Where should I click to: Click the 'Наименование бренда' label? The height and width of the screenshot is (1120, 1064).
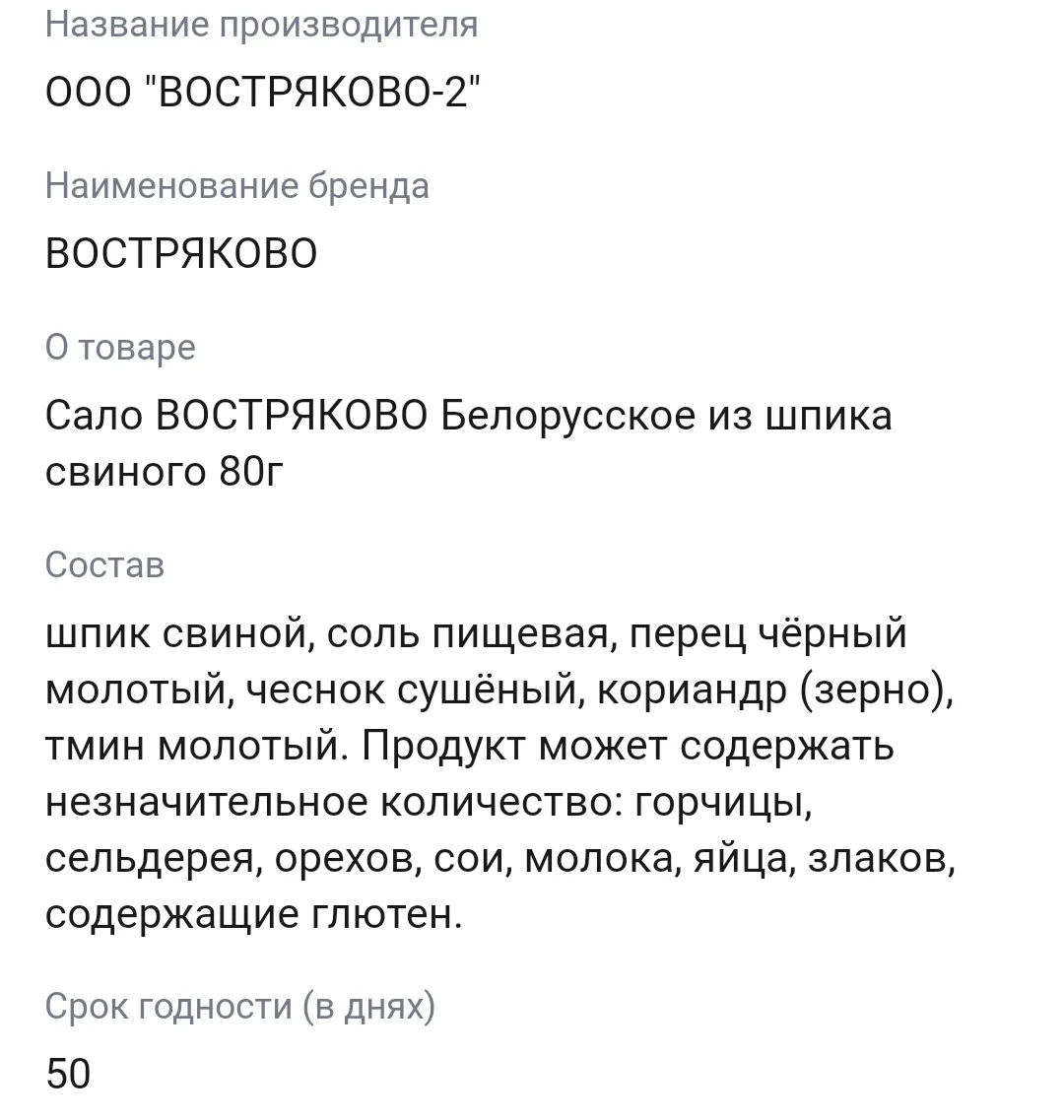(x=237, y=187)
